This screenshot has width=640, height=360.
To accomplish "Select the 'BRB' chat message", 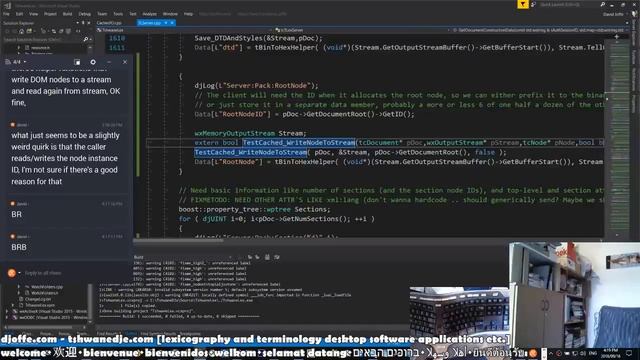I will (x=19, y=247).
